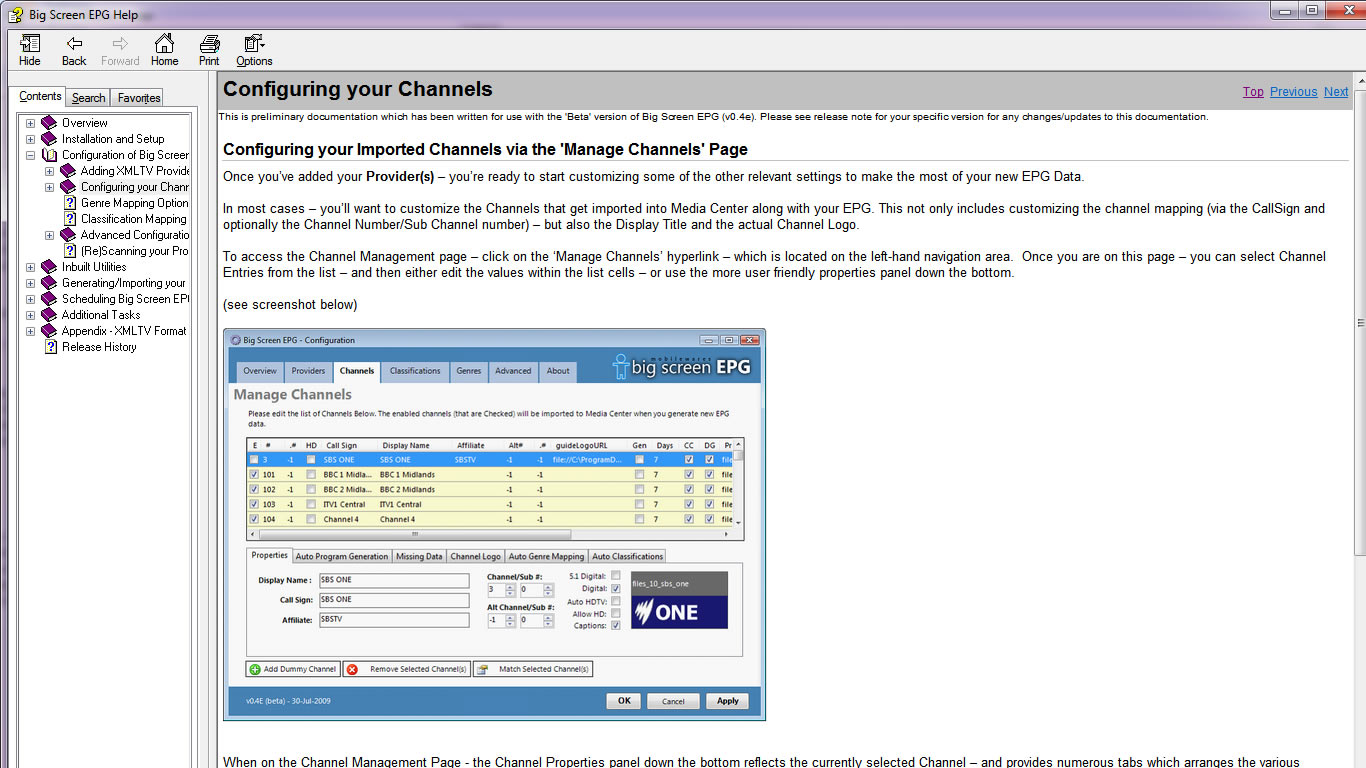Expand the Generating/Importing your node
The height and width of the screenshot is (768, 1366).
[30, 283]
